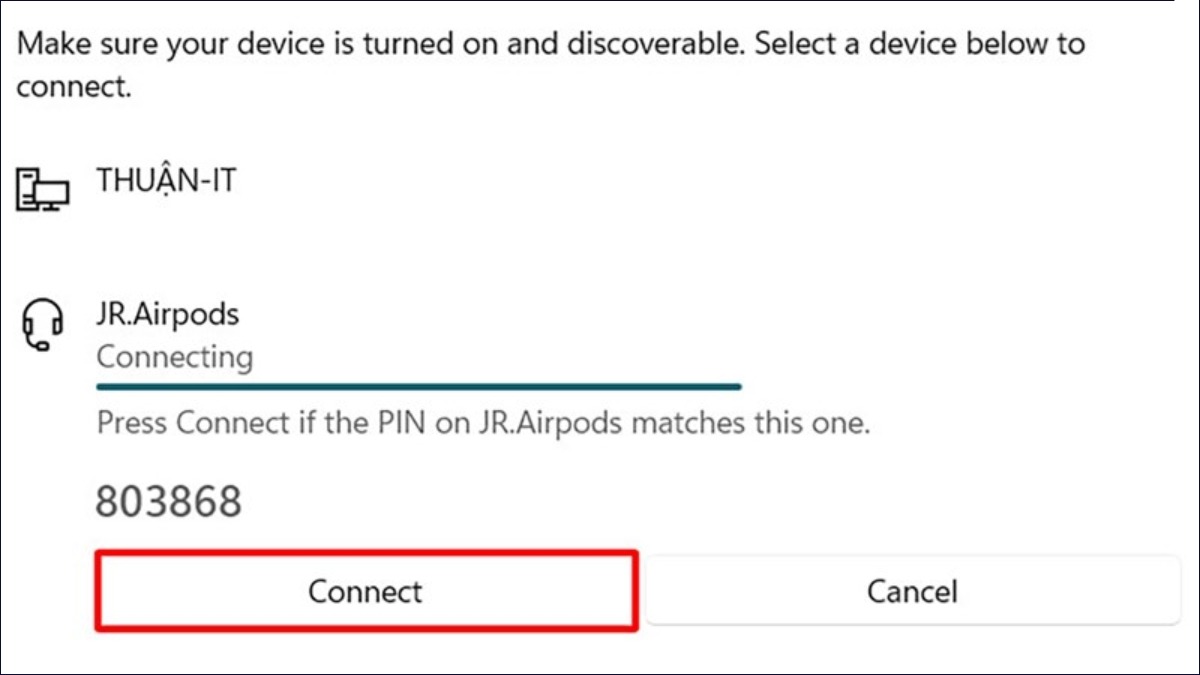
Task: Click the Connect button
Action: point(366,591)
